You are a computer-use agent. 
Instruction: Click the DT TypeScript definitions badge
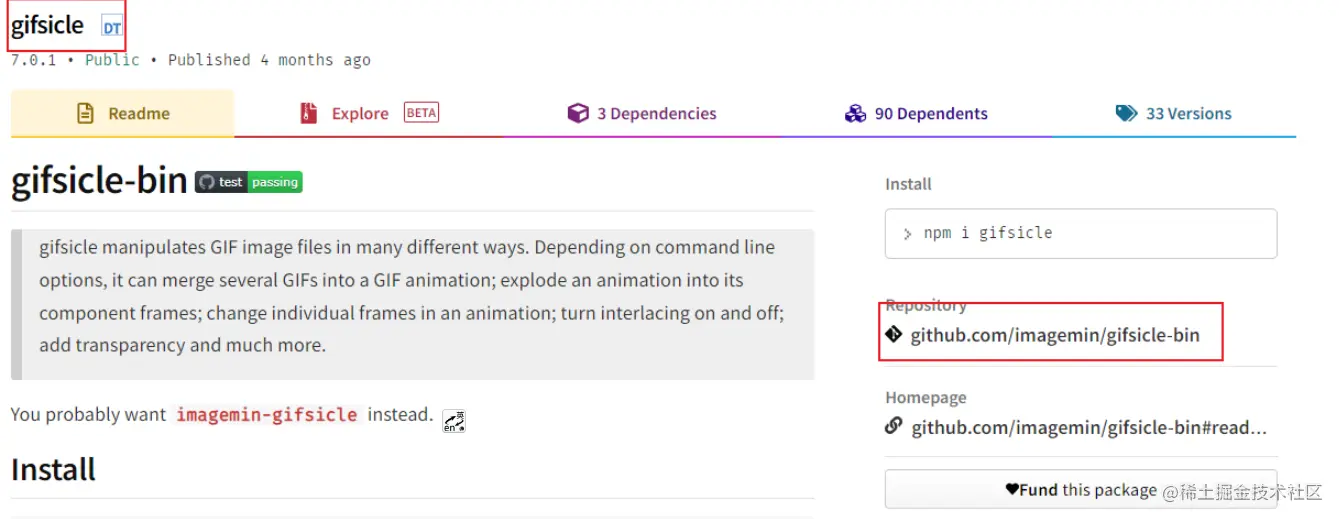point(111,28)
